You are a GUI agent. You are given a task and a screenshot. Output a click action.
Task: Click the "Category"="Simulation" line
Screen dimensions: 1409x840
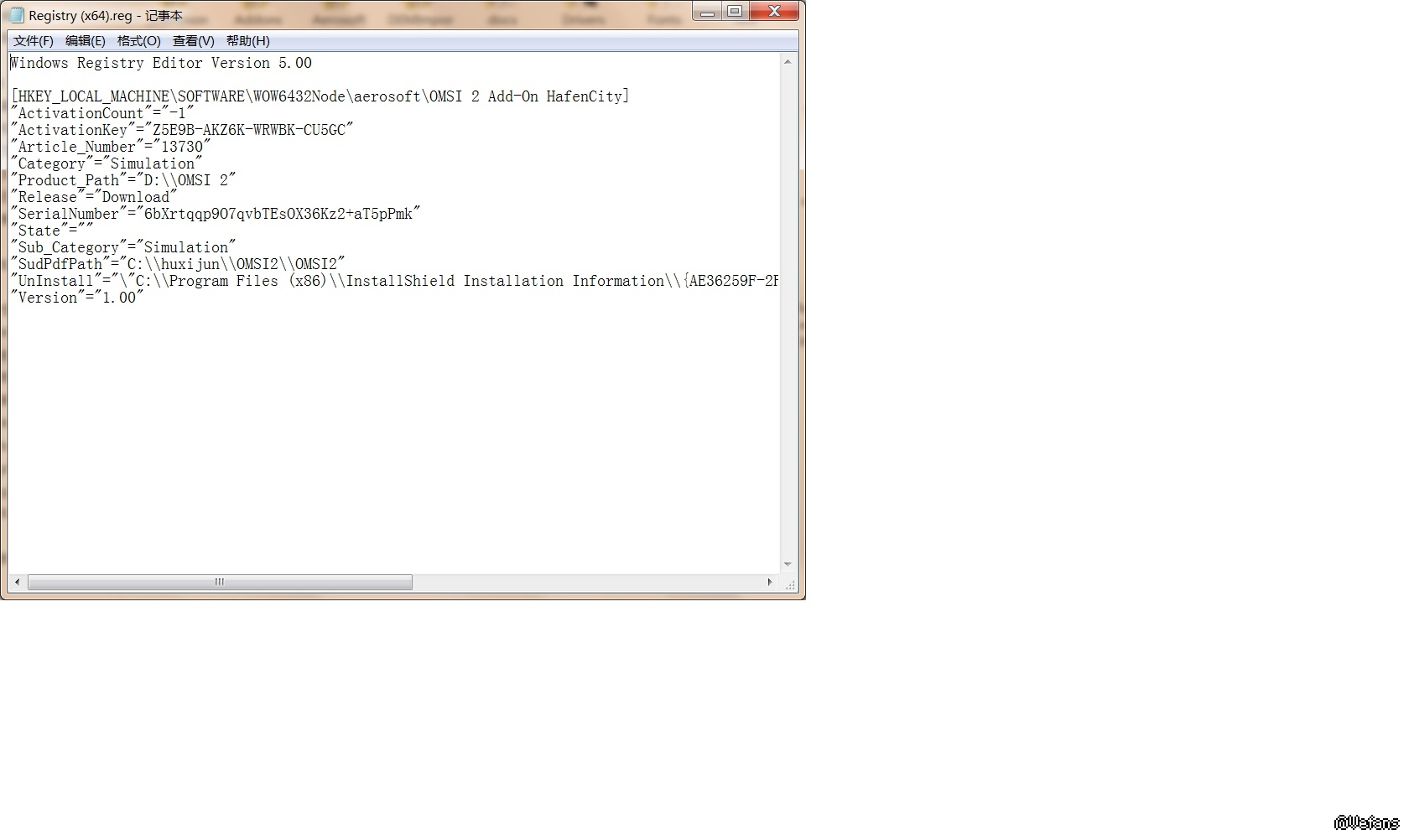tap(107, 163)
